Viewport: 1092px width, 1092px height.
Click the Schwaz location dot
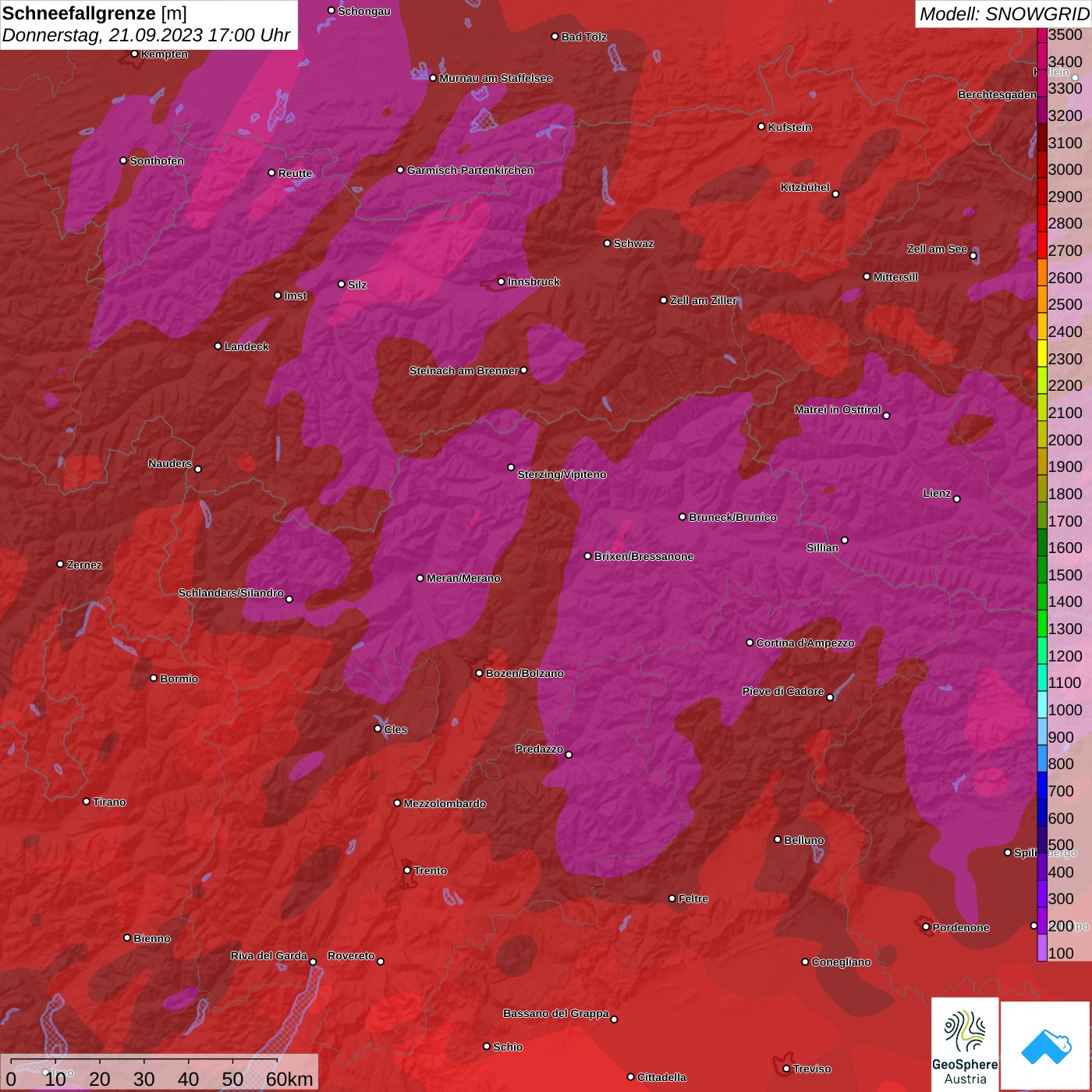pos(607,243)
